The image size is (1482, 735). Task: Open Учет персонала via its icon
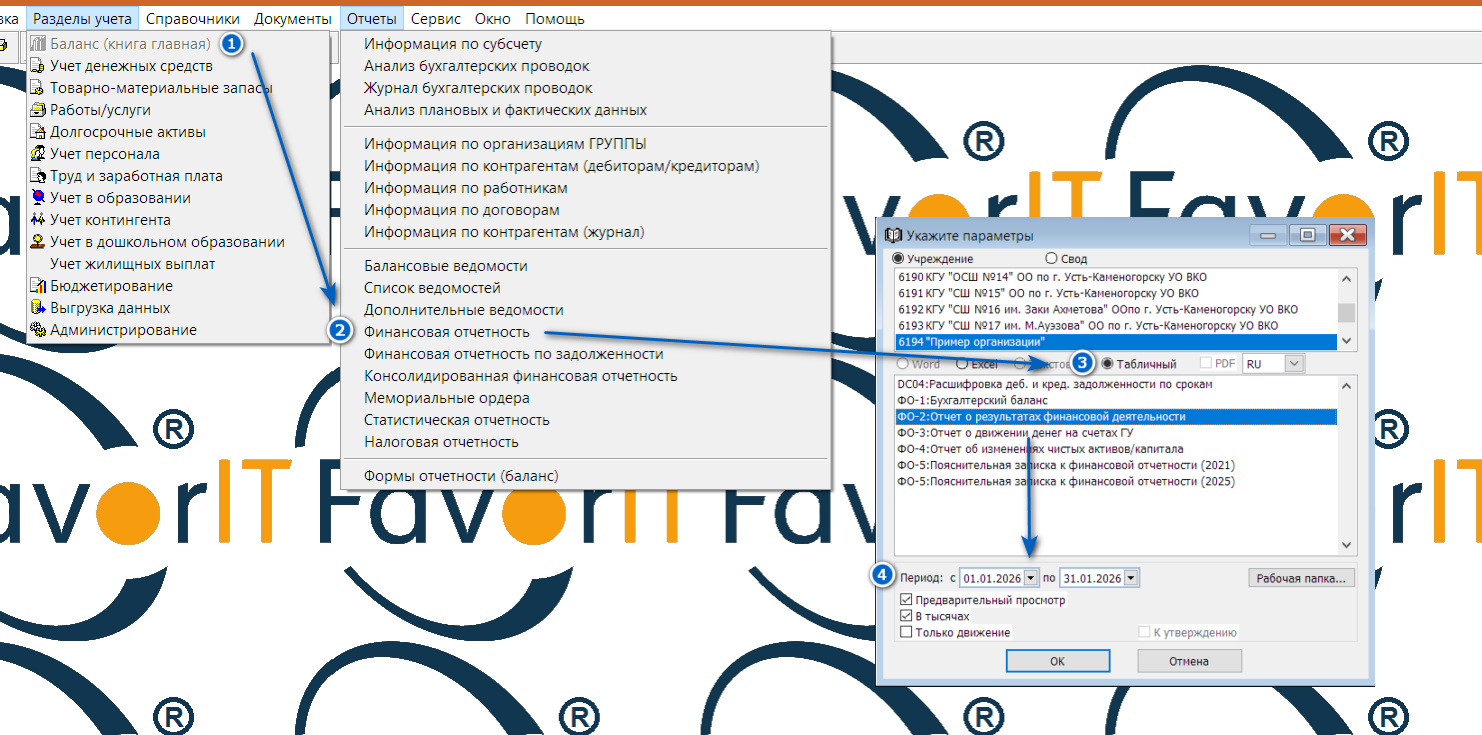pyautogui.click(x=38, y=154)
